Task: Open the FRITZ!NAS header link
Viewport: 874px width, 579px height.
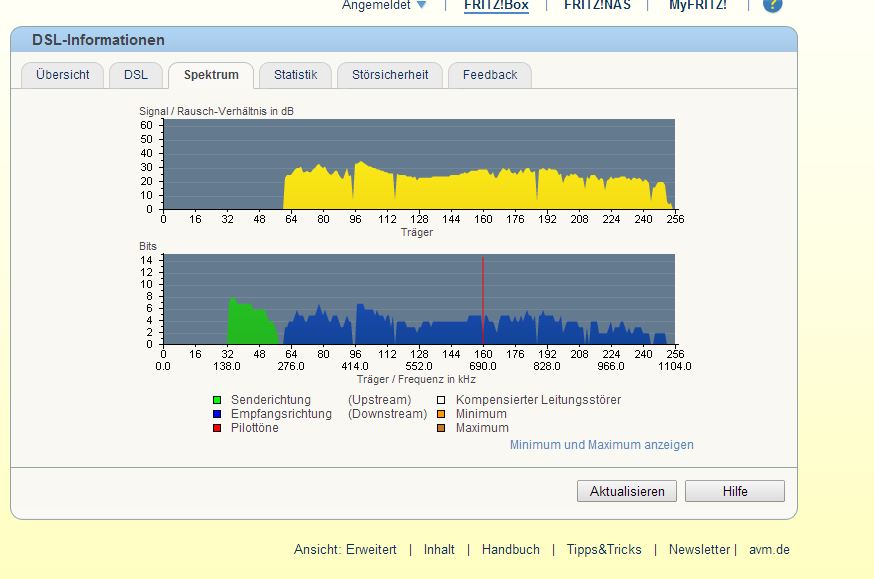Action: pyautogui.click(x=597, y=5)
